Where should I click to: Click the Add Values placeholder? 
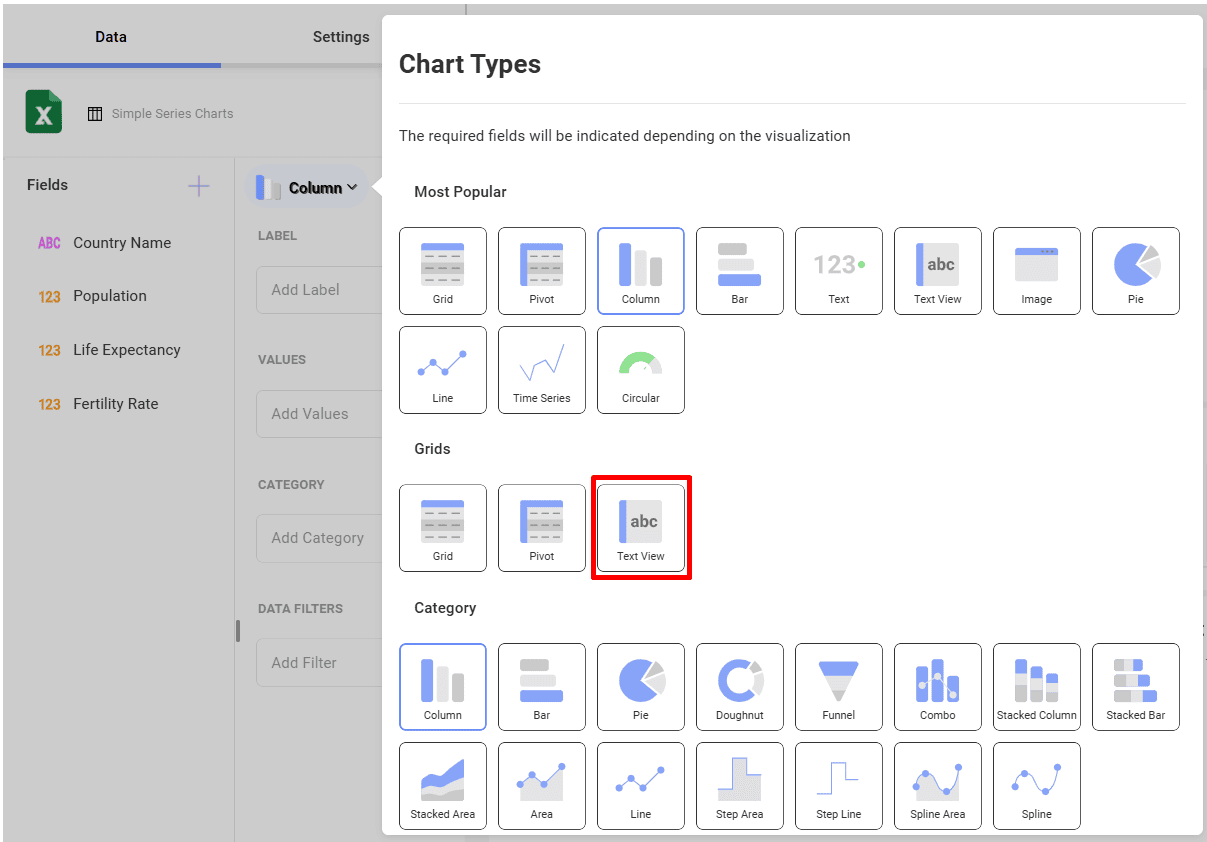pos(310,414)
